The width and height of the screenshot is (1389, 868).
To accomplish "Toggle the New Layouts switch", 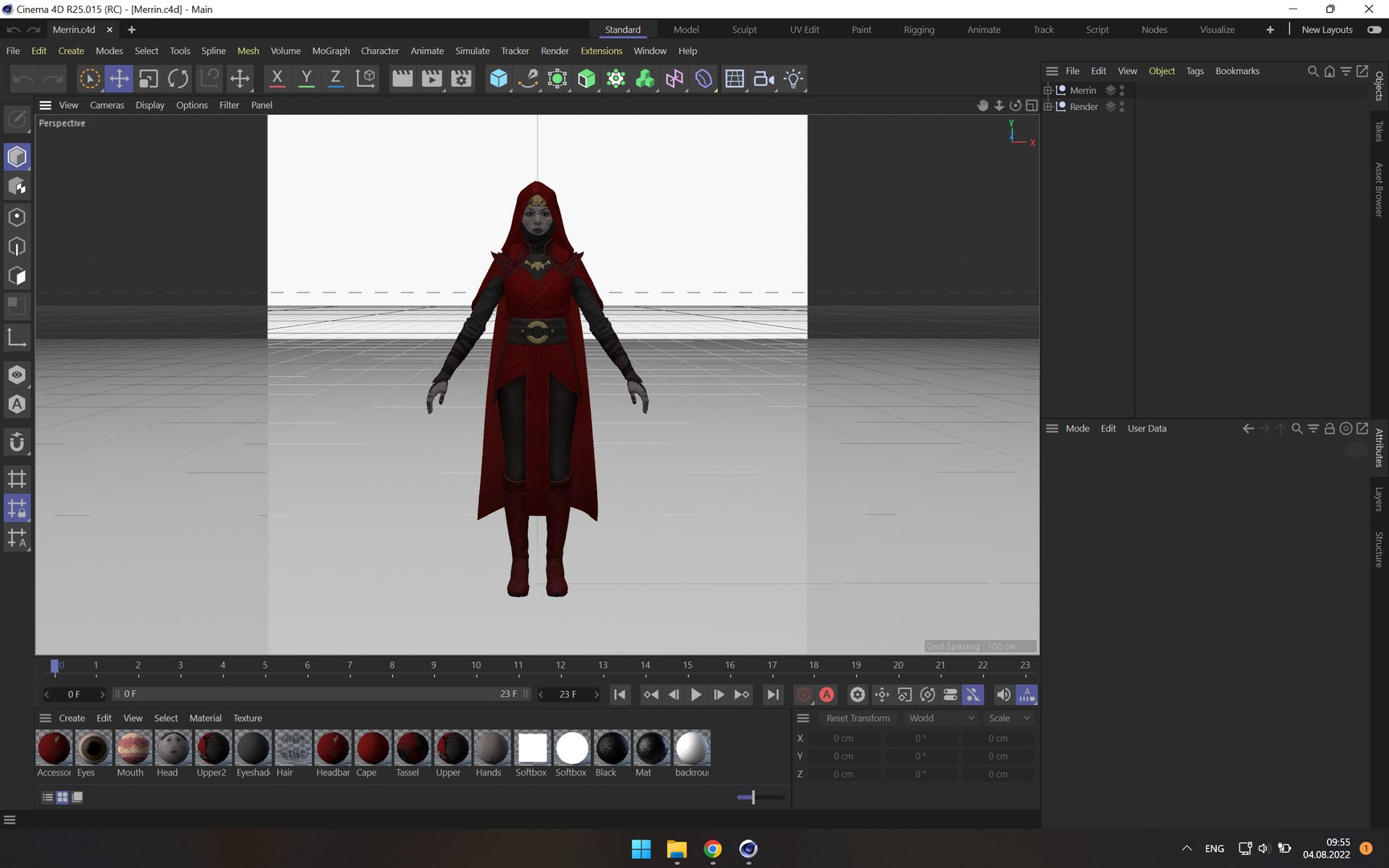I will pos(1375,30).
